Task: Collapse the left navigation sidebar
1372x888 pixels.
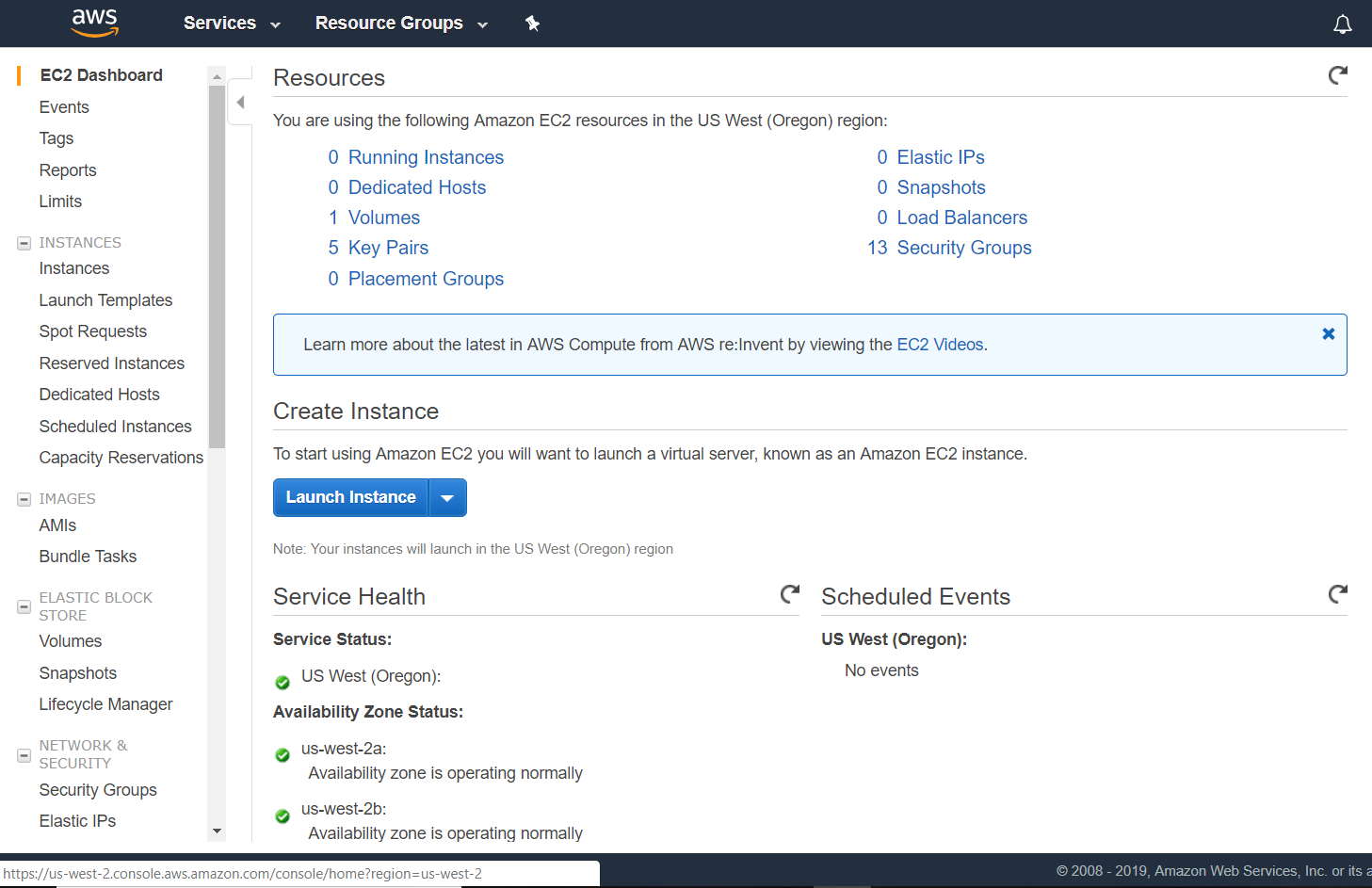Action: pyautogui.click(x=240, y=103)
